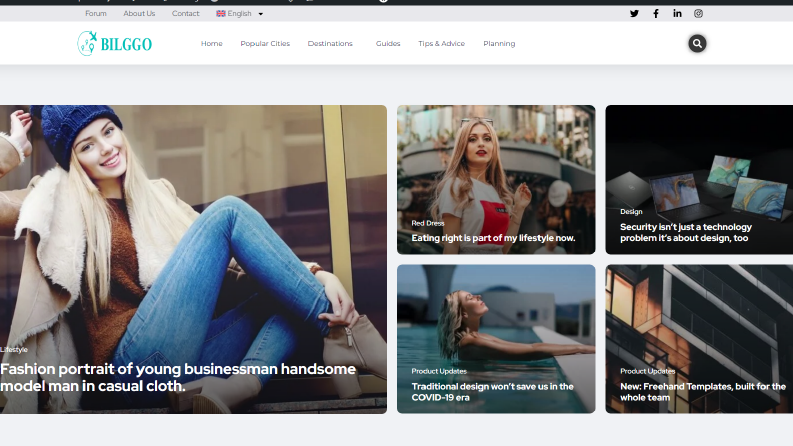Viewport: 793px width, 446px height.
Task: Open the Twitter social icon
Action: pos(634,14)
